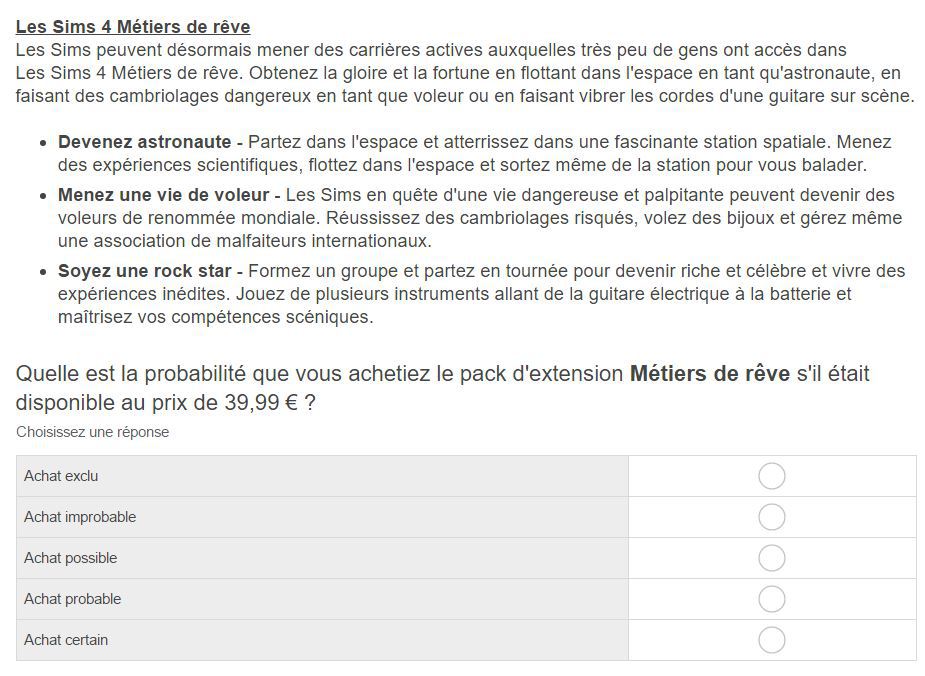The height and width of the screenshot is (676, 925).
Task: Click the bold "Menez une vie de voleur" text
Action: coord(163,195)
